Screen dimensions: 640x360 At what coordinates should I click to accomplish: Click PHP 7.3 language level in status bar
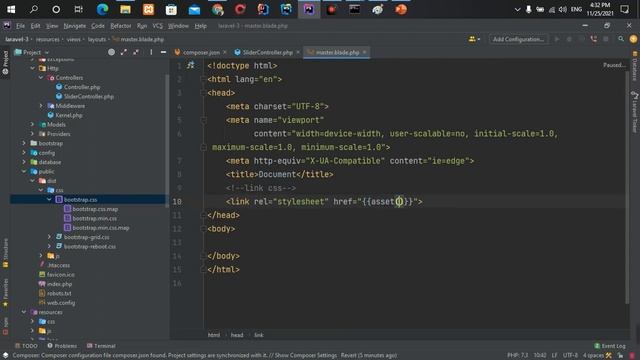click(518, 355)
